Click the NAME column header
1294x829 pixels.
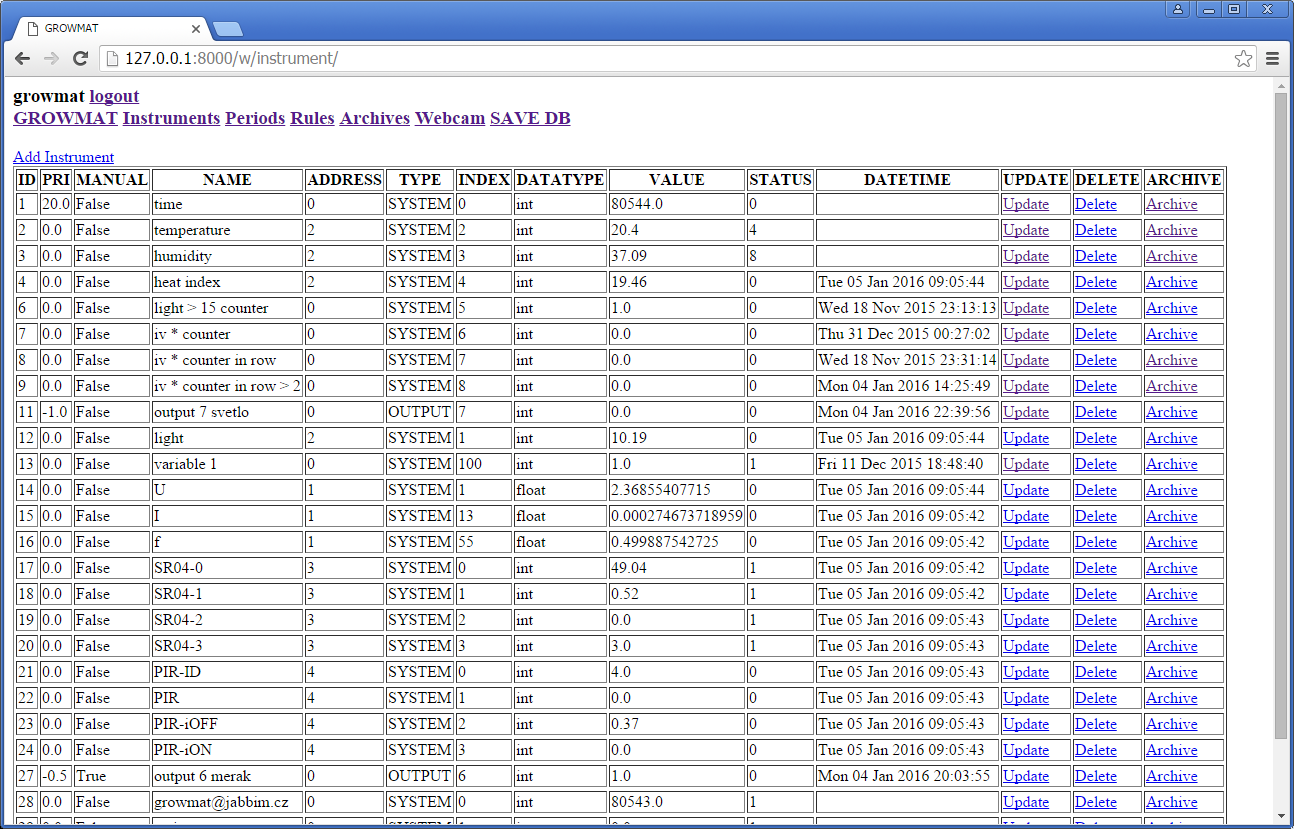click(x=227, y=180)
